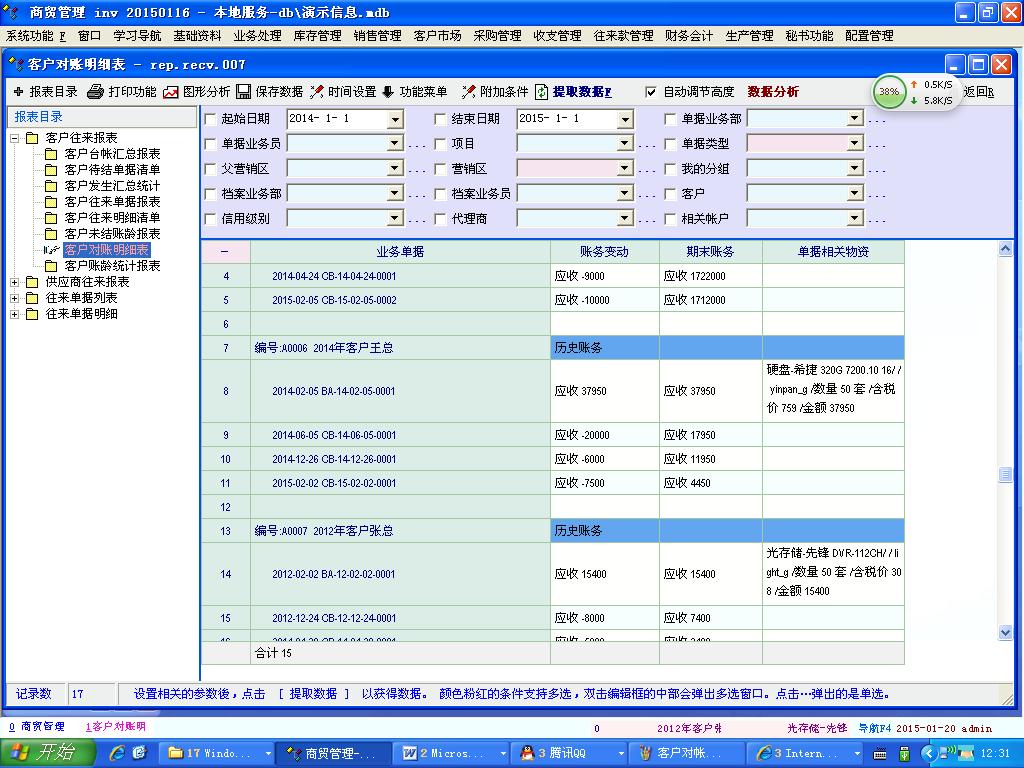Click the 打印功能 printer icon
Viewport: 1024px width, 768px height.
[96, 92]
